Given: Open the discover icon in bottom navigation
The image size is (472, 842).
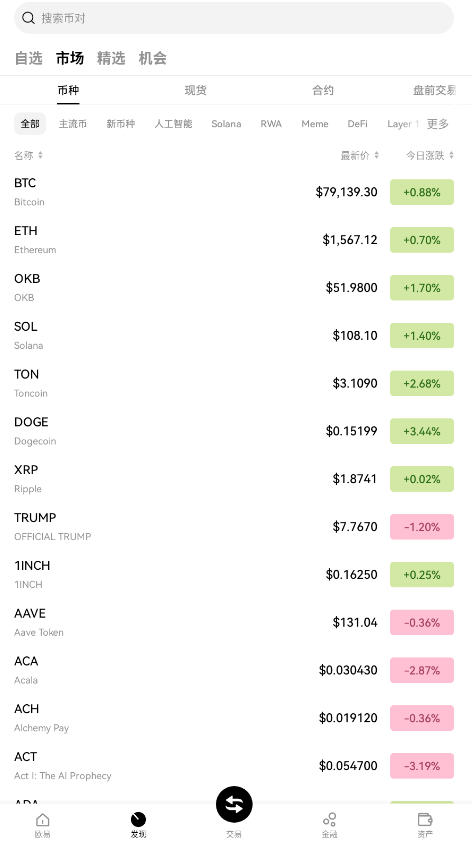Looking at the screenshot, I should (138, 819).
